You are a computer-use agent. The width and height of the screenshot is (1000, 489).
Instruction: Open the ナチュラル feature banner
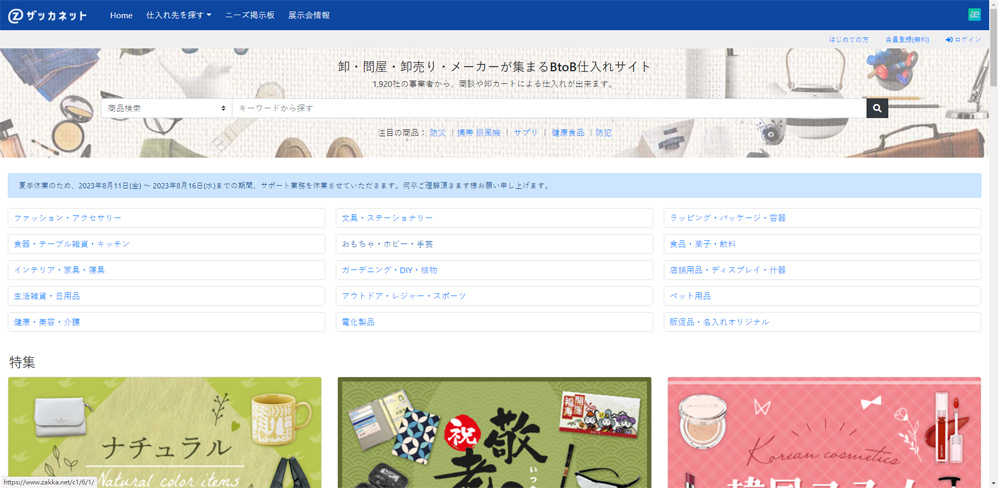165,432
